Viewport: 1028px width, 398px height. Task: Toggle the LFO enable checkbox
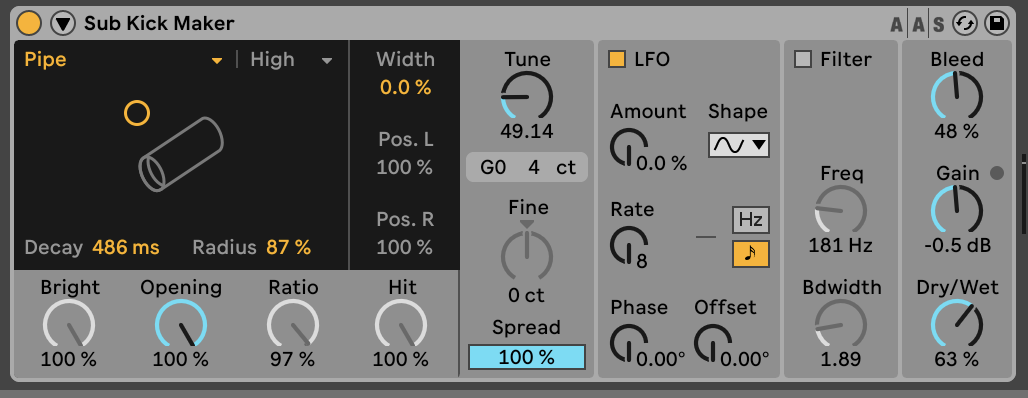(x=617, y=59)
